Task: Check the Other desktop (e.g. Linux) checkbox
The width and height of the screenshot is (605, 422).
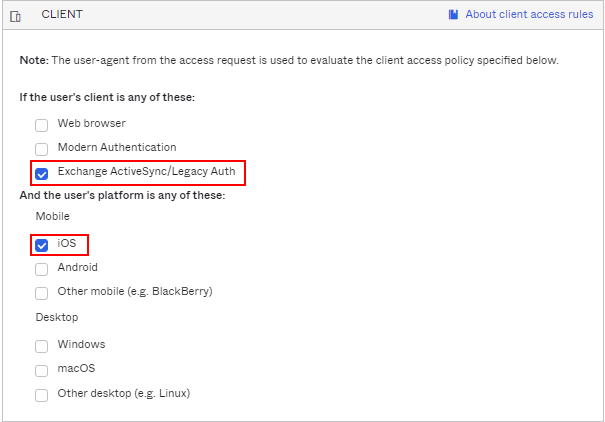Action: click(x=42, y=395)
